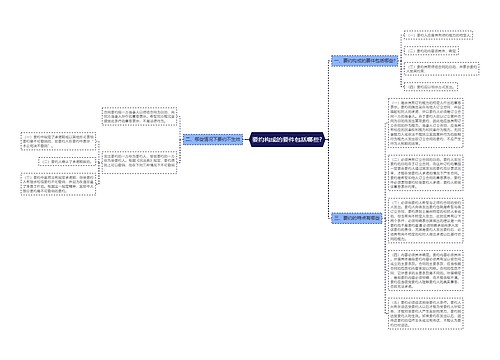The width and height of the screenshot is (500, 360).
Task: Click far-left leaf (一) with three text lines
Action: (x=58, y=141)
